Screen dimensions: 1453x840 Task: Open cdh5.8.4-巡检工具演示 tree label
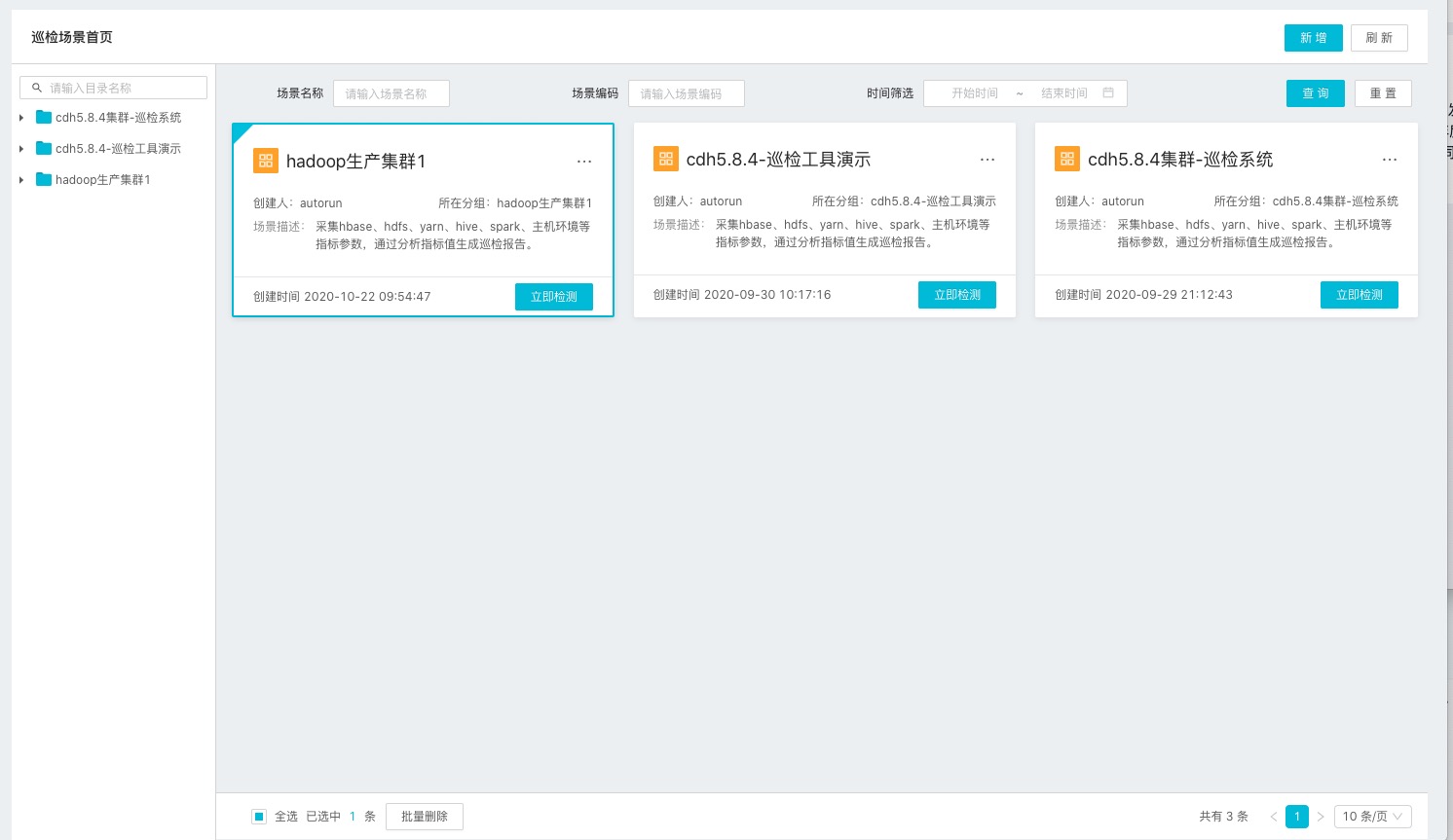(118, 149)
